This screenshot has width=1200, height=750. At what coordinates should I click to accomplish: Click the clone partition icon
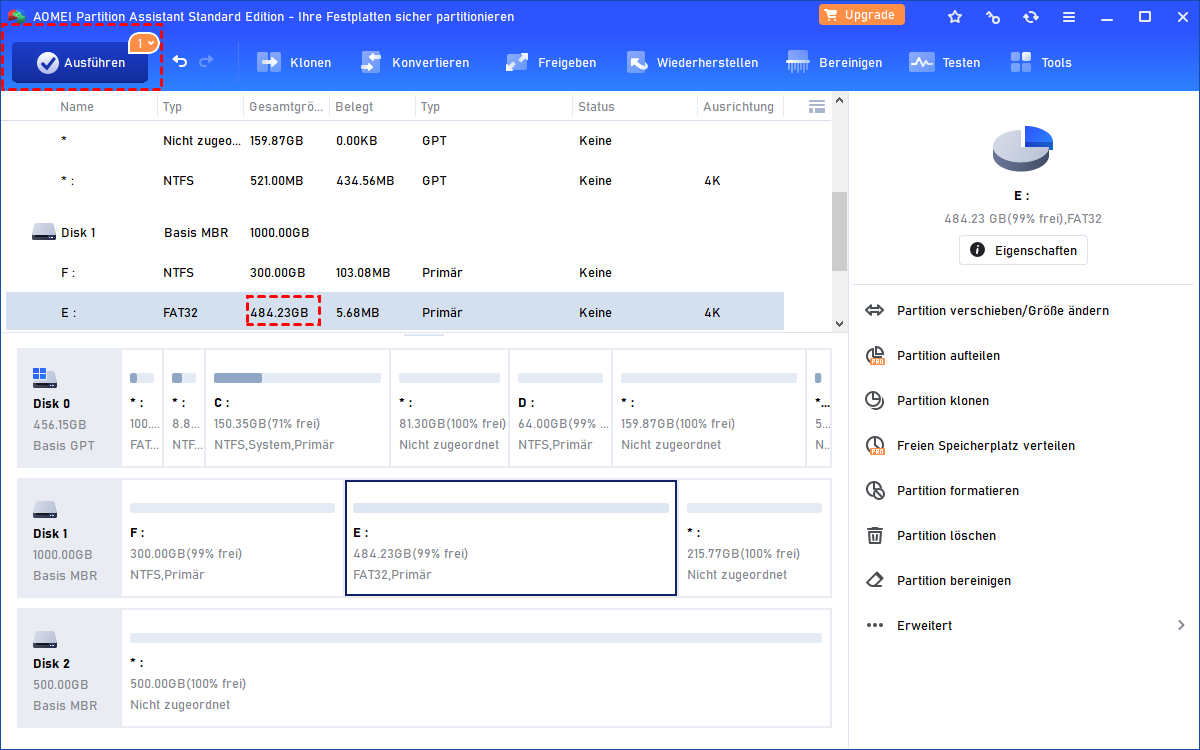pyautogui.click(x=875, y=400)
